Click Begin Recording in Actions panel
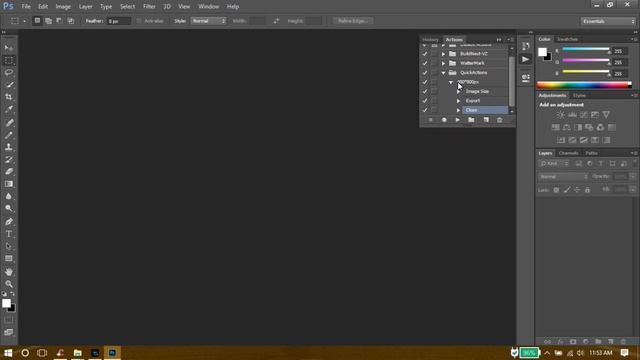Viewport: 640px width, 360px height. (x=444, y=120)
